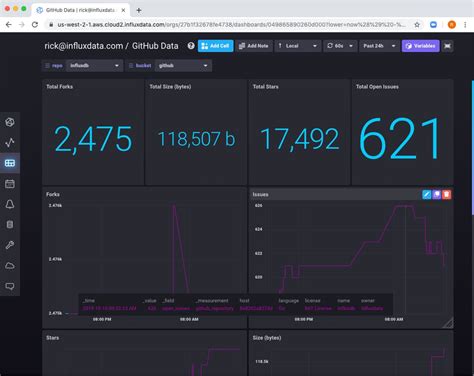The width and height of the screenshot is (474, 376).
Task: Click the cloud icon in sidebar
Action: pos(10,266)
